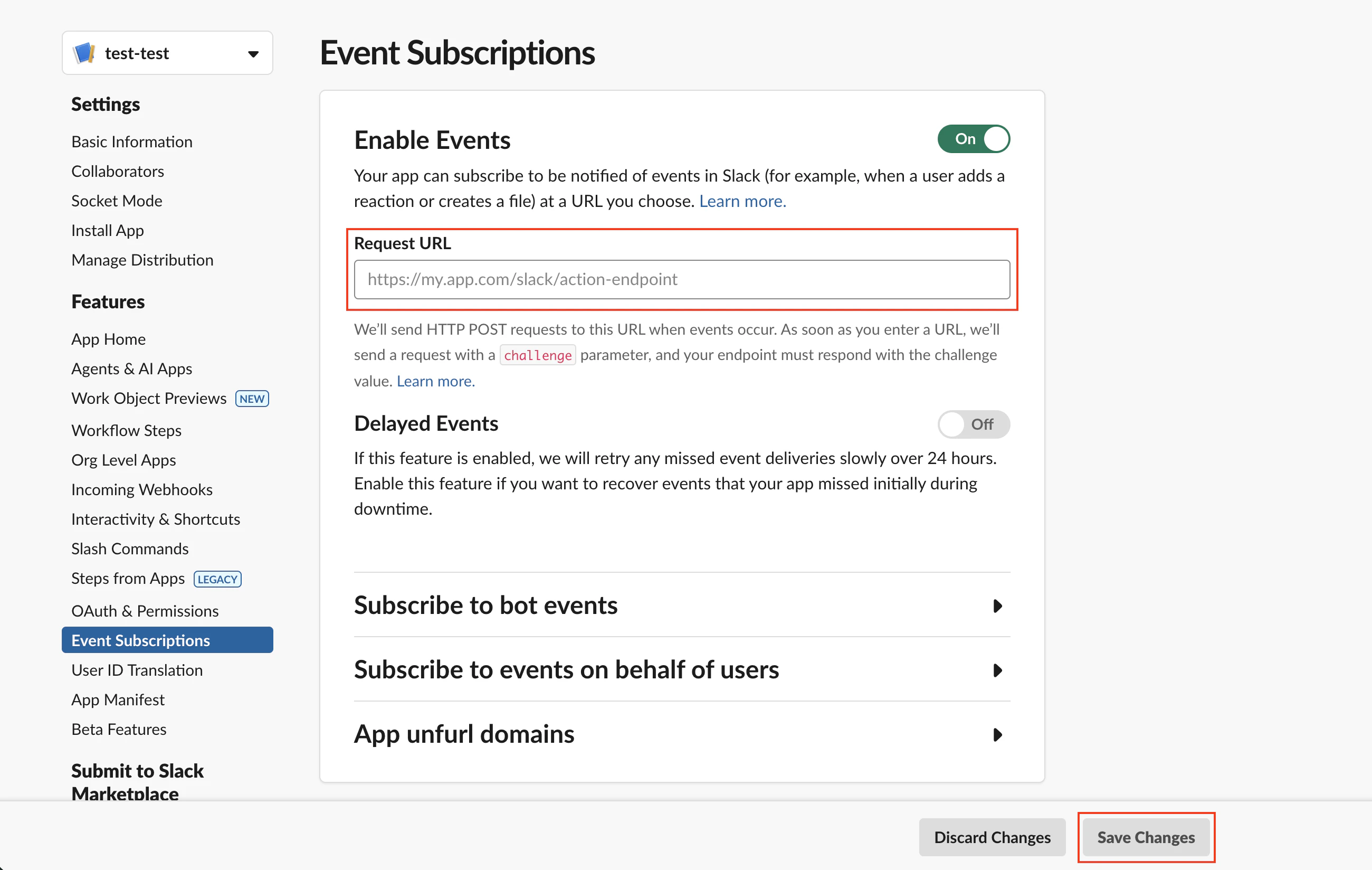Turn off the Enable Events toggle
The image size is (1372, 870).
(974, 139)
